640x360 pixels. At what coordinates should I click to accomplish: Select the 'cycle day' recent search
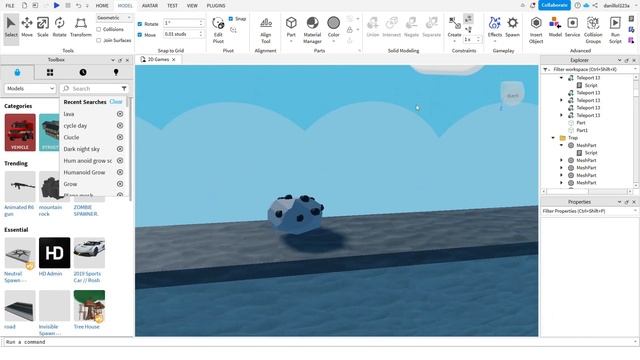(75, 126)
